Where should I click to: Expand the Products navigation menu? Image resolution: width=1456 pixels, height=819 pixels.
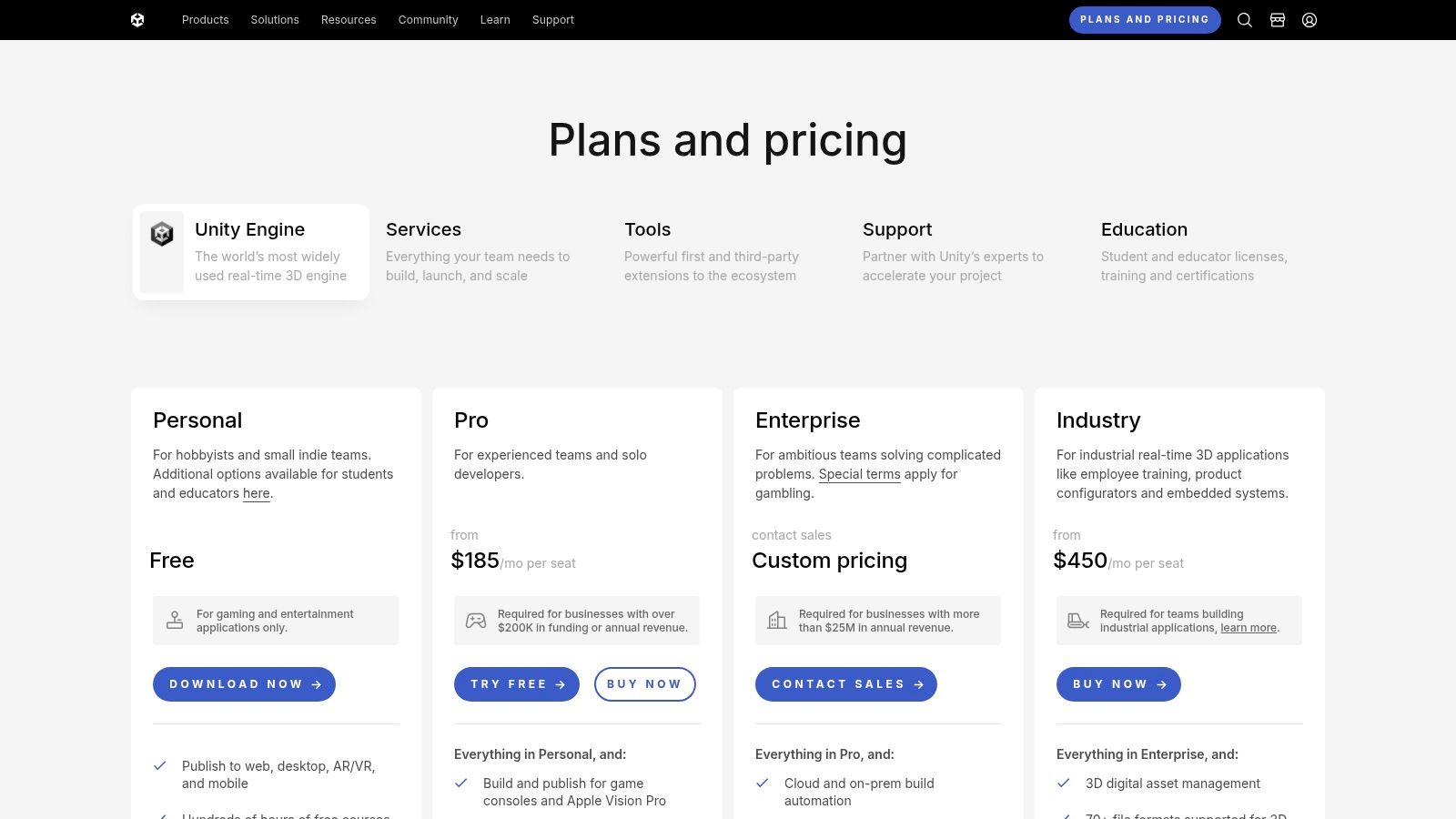[x=206, y=20]
